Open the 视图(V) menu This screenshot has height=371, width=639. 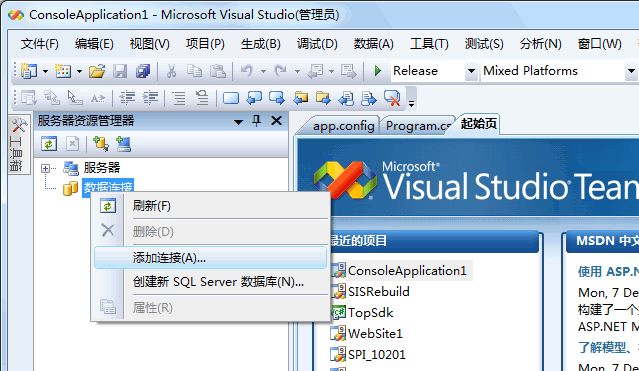click(150, 44)
